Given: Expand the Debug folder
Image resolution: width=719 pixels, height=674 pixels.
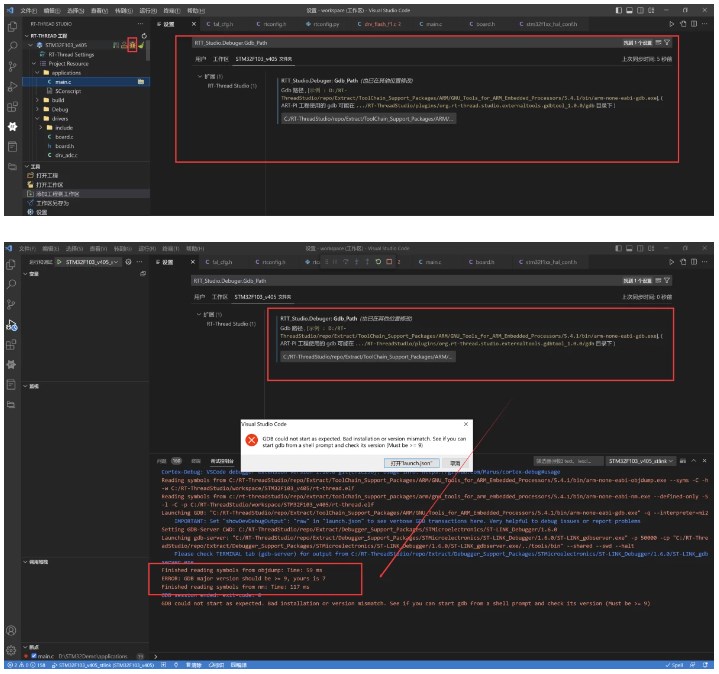Looking at the screenshot, I should pyautogui.click(x=38, y=109).
